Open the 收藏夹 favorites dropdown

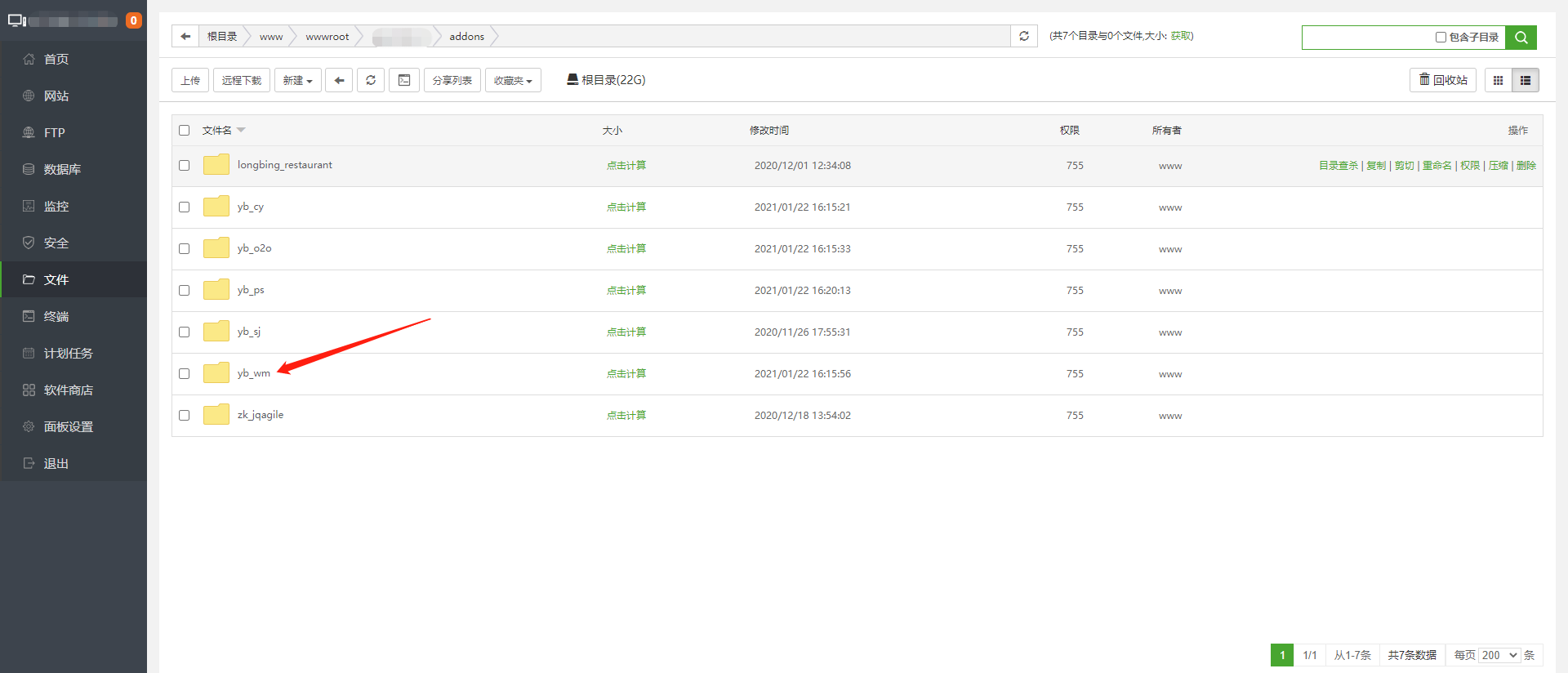[x=513, y=80]
